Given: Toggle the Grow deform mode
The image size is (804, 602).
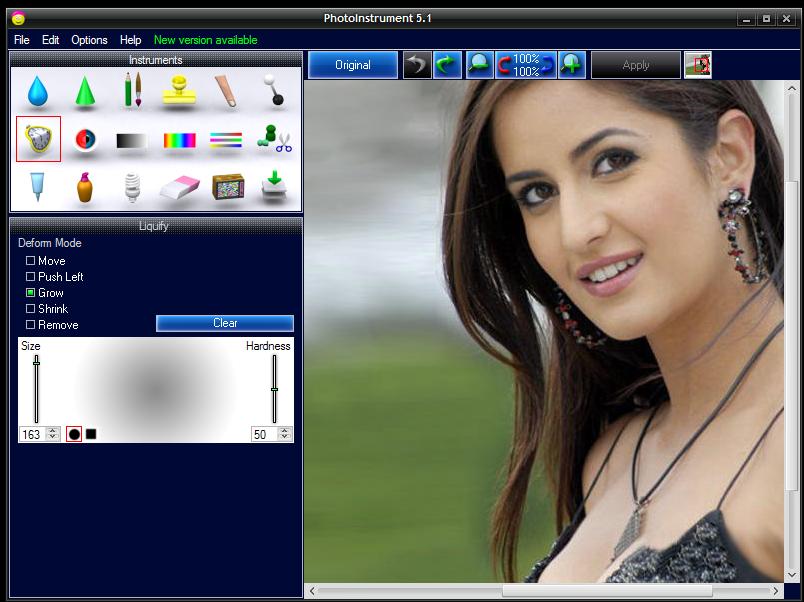Looking at the screenshot, I should tap(30, 292).
